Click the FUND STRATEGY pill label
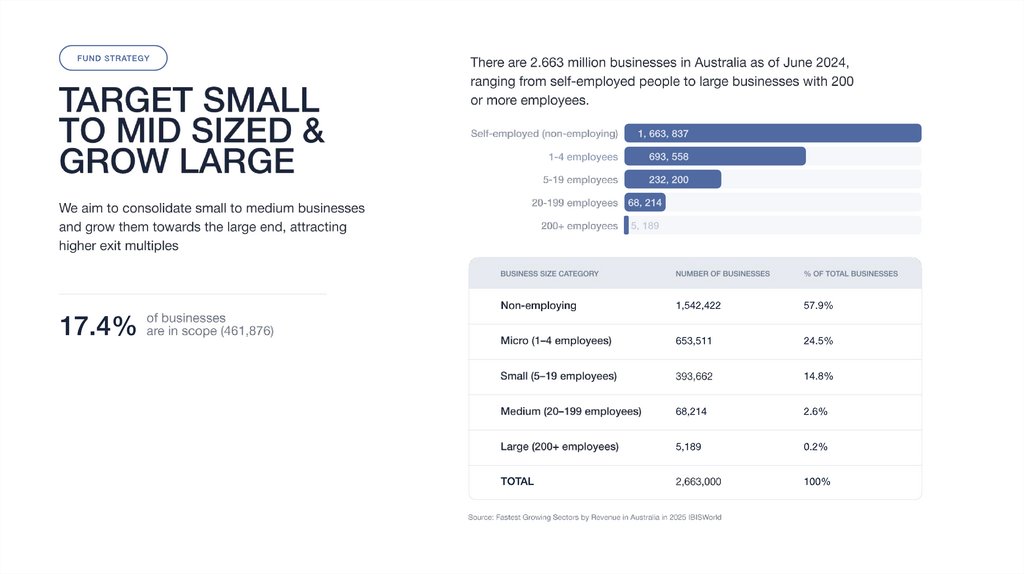 [113, 58]
